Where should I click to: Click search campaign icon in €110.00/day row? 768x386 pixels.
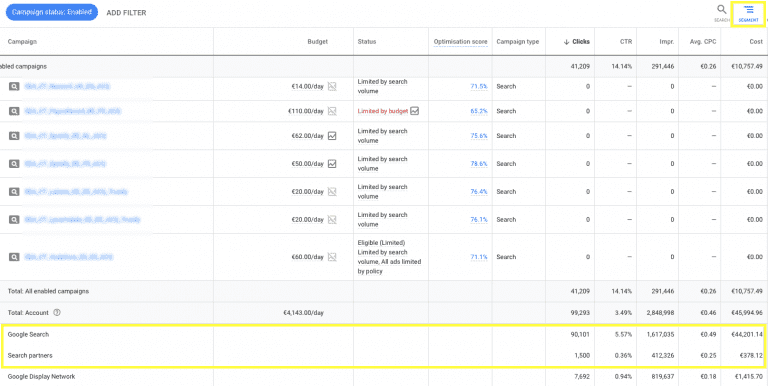coord(15,111)
